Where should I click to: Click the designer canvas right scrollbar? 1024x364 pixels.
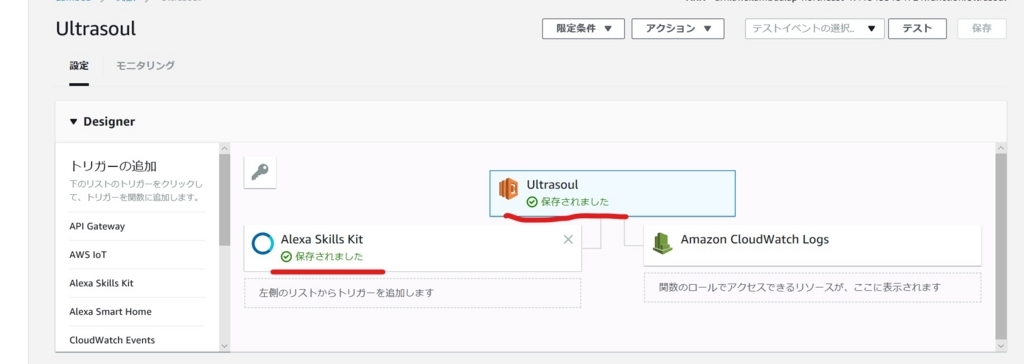coord(1002,246)
